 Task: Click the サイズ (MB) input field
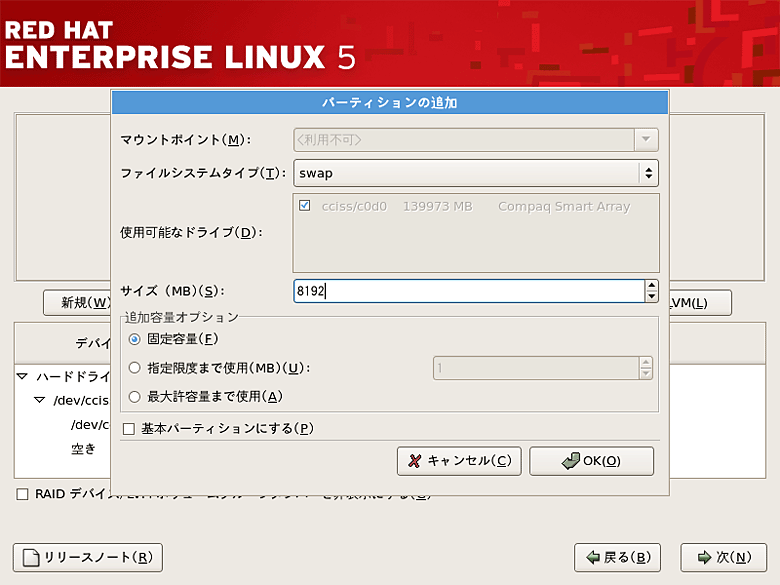469,291
